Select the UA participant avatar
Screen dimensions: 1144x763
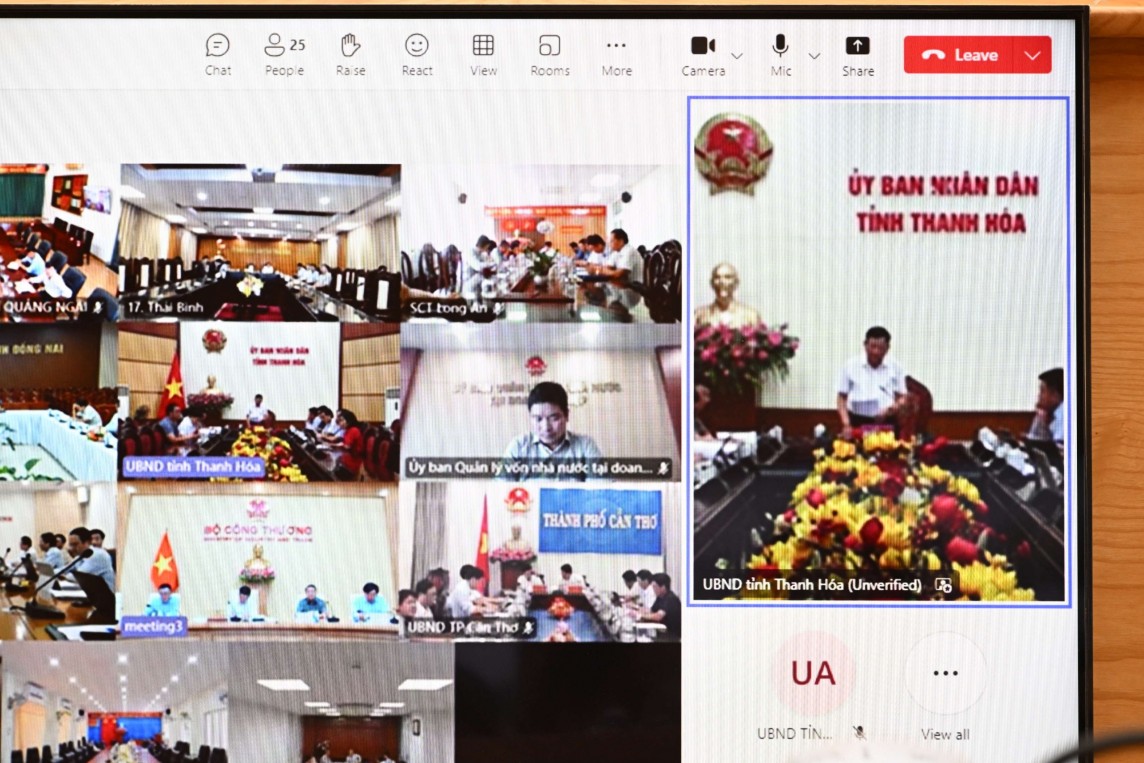click(813, 674)
